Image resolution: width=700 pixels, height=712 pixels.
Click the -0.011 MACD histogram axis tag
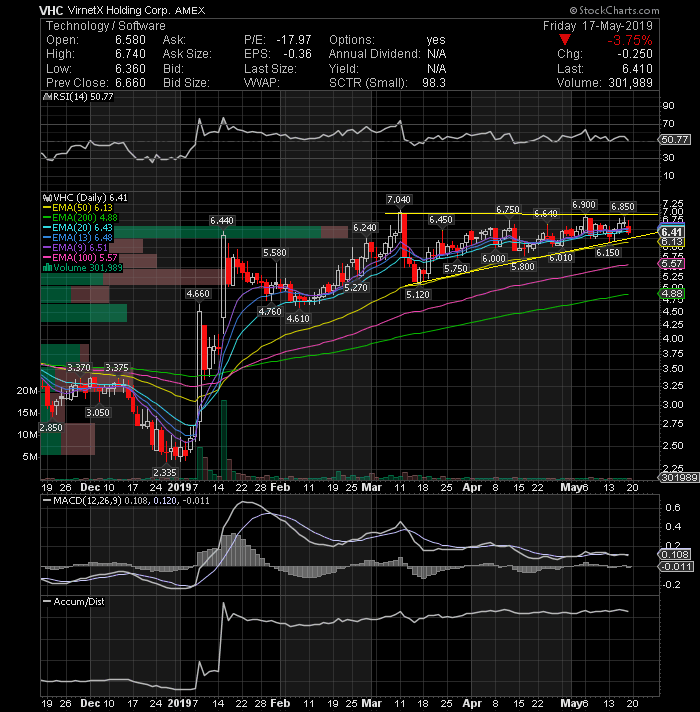pos(676,566)
